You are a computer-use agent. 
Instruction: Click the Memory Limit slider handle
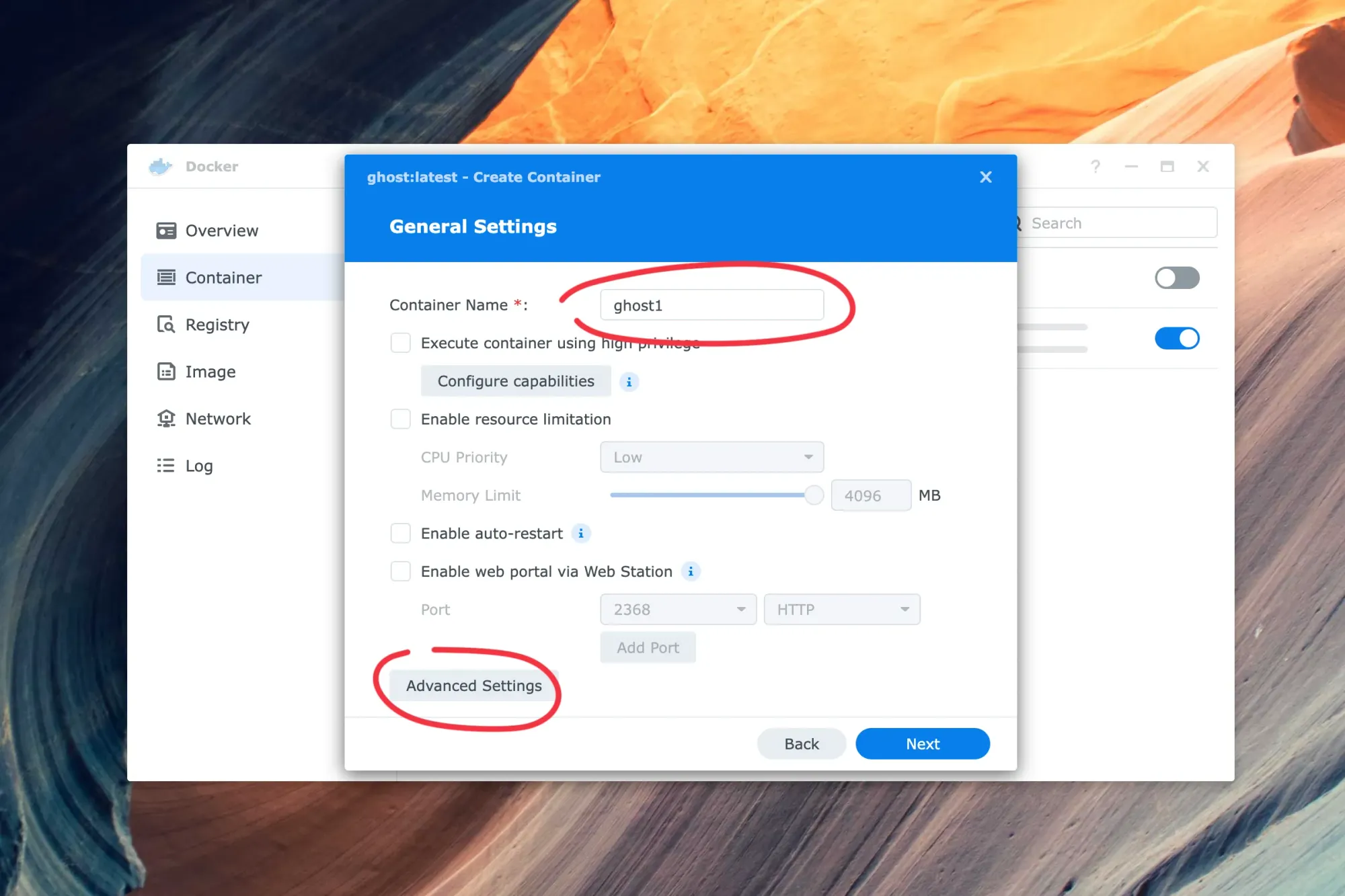pos(814,495)
